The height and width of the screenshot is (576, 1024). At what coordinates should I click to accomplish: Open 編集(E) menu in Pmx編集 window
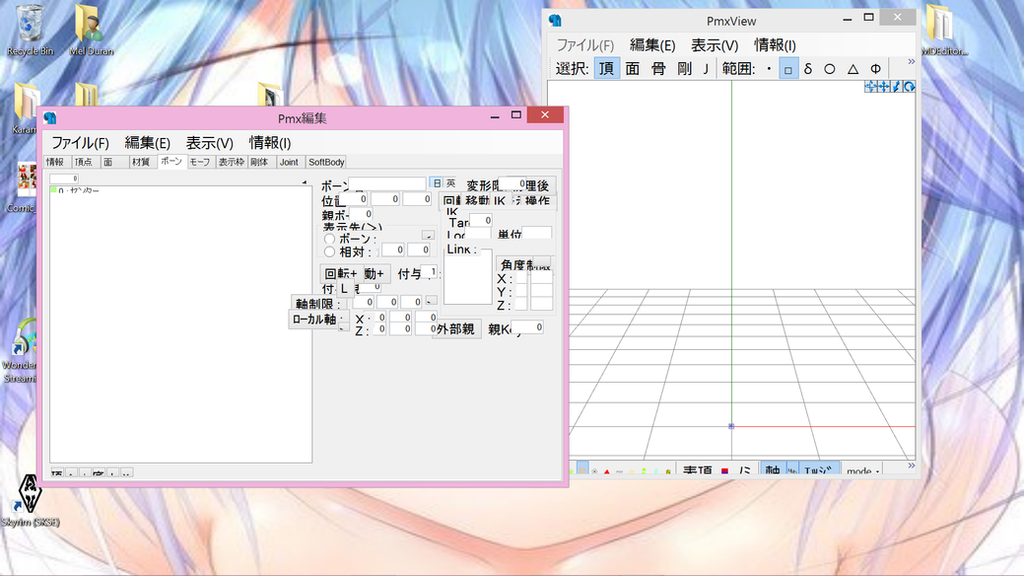point(147,142)
